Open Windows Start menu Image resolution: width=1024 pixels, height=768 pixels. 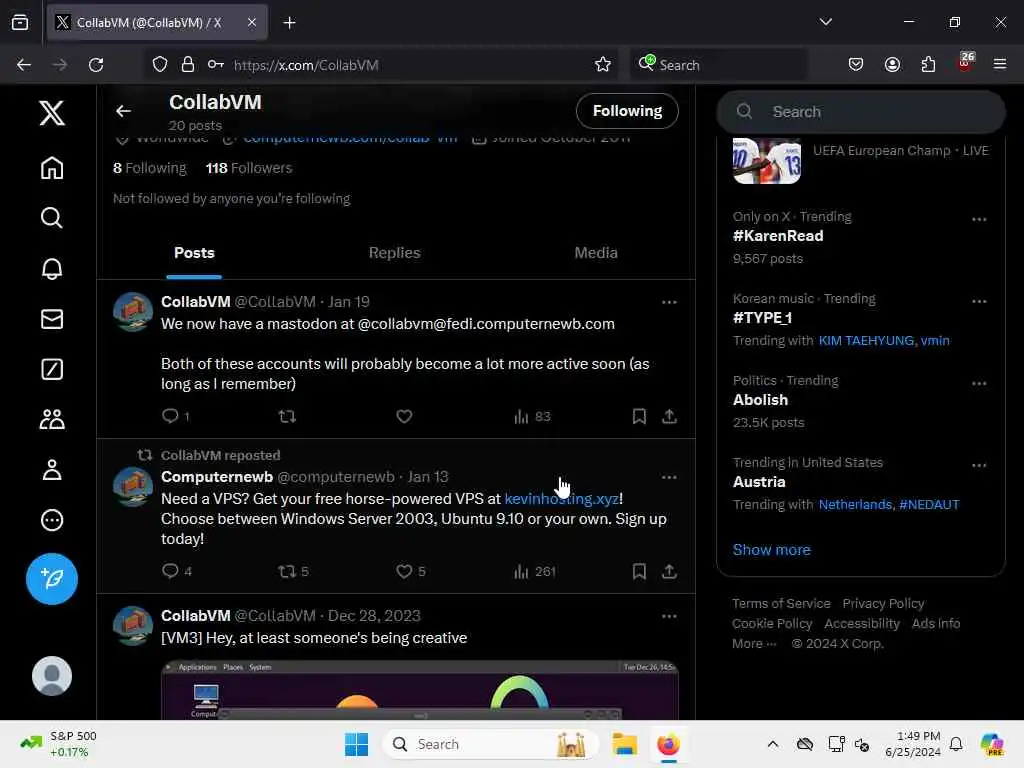(357, 744)
